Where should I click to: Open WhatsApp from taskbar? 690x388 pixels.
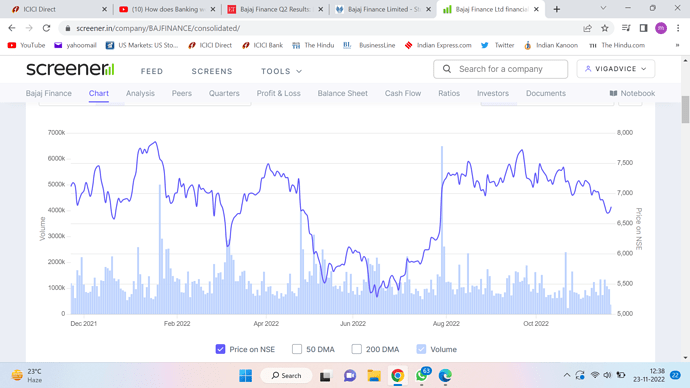(422, 375)
